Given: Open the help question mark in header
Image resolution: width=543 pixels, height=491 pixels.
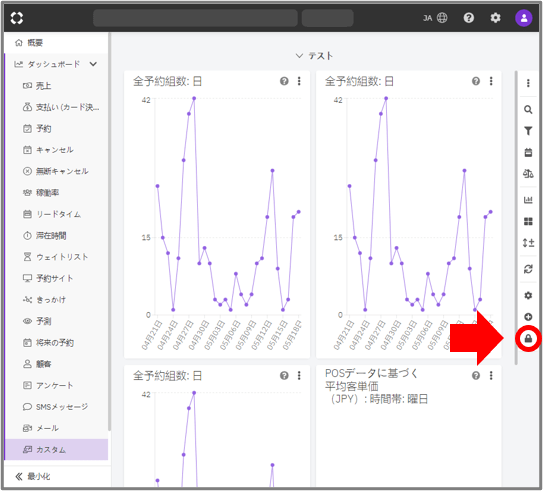Looking at the screenshot, I should 469,18.
